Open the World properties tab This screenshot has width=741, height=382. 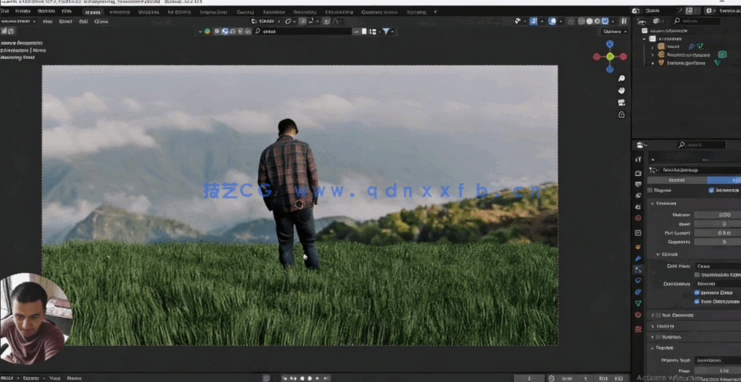[638, 218]
